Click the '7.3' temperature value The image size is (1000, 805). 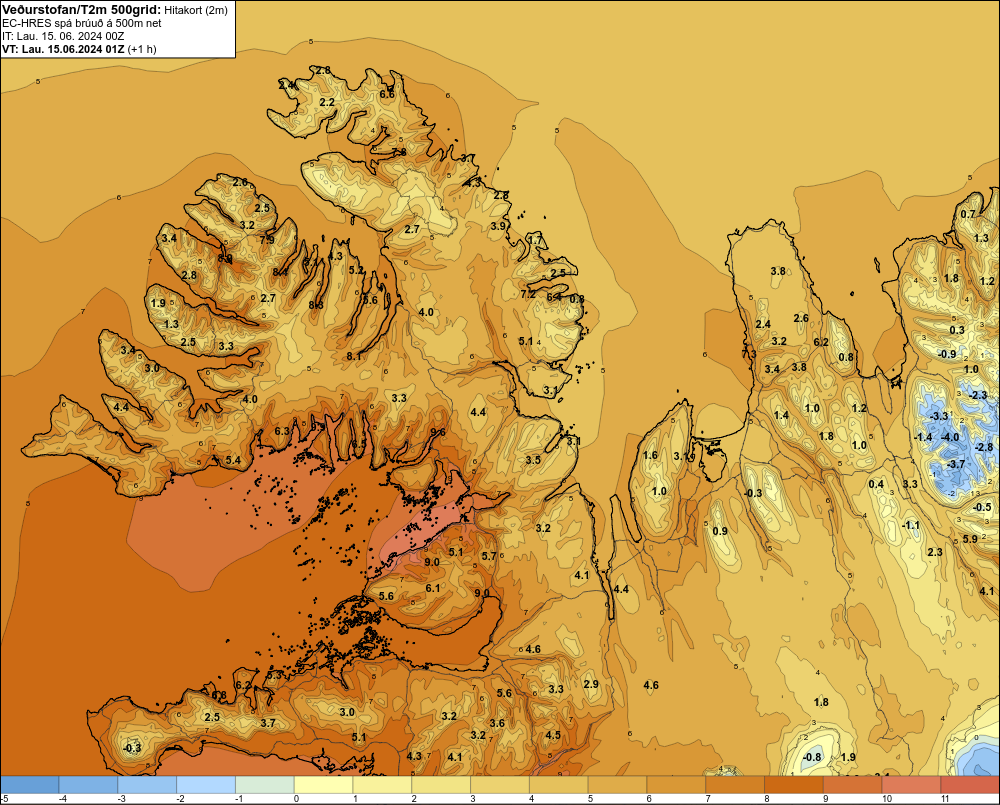[749, 353]
